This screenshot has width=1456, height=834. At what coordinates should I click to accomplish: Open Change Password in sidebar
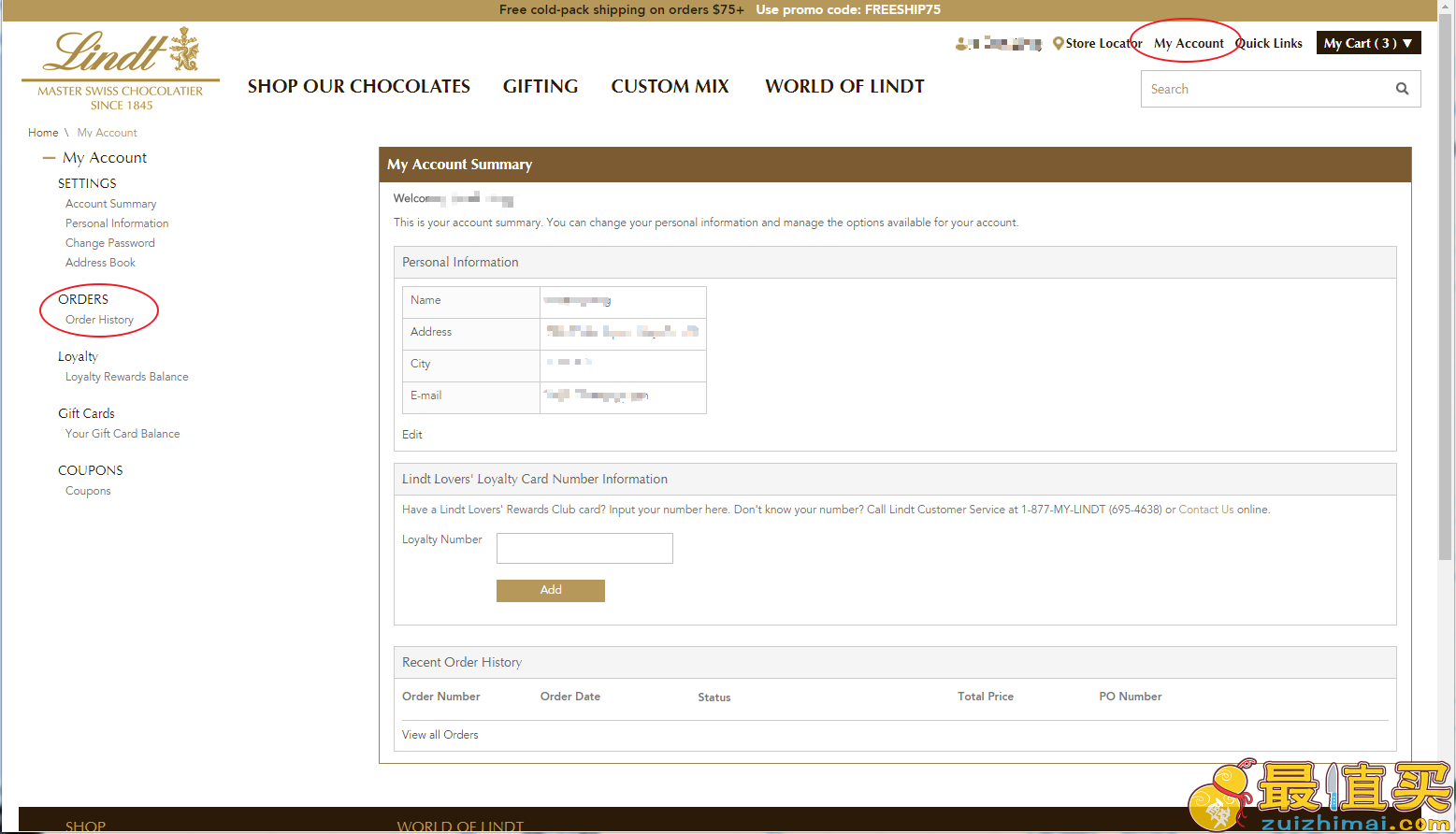click(110, 243)
